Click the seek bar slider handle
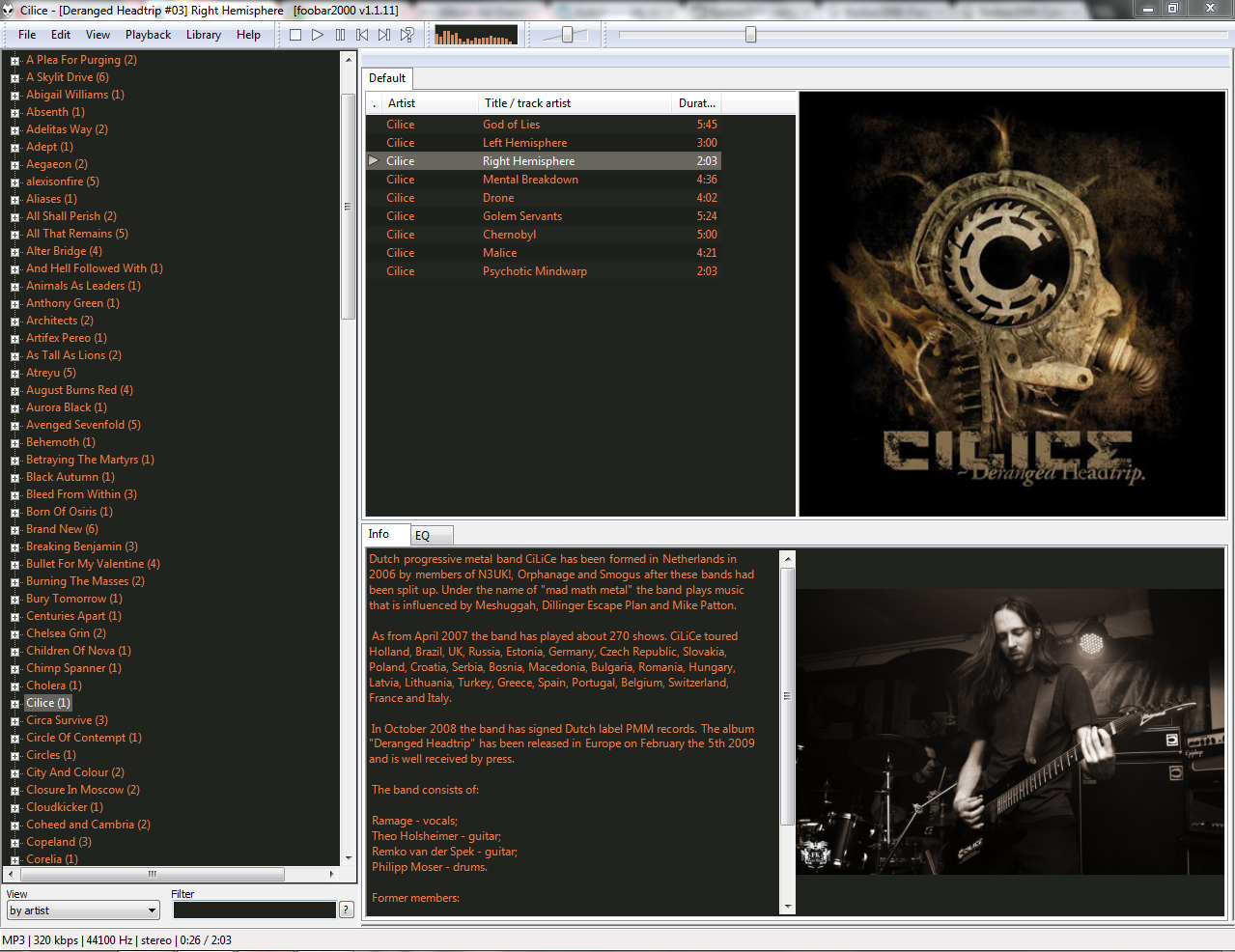Image resolution: width=1235 pixels, height=952 pixels. point(750,35)
